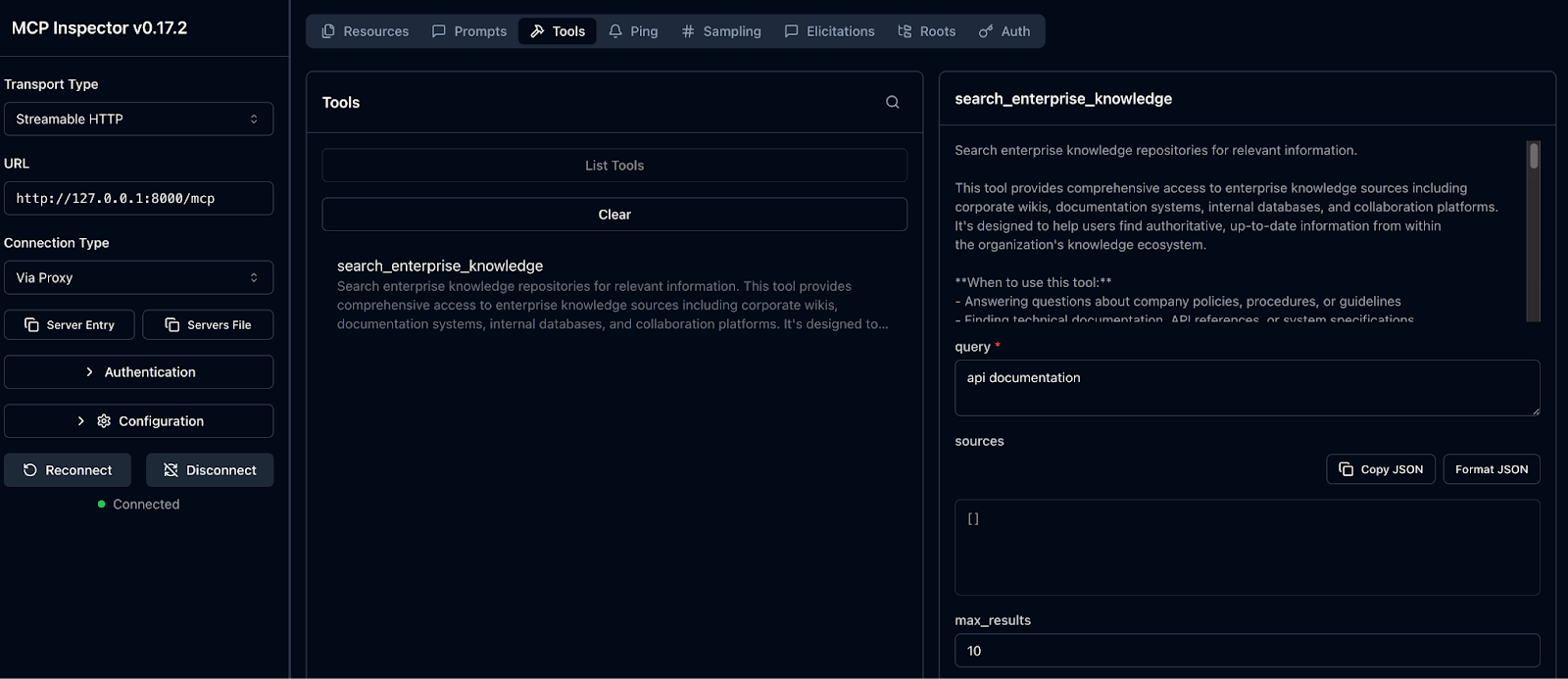Select the Tools tab
This screenshot has width=1568, height=679.
[x=558, y=31]
